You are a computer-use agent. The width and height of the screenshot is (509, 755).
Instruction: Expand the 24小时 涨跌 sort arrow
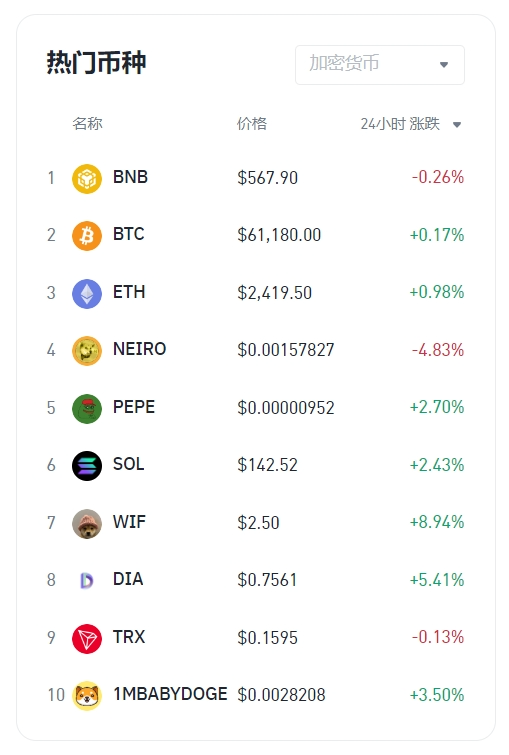tap(457, 125)
